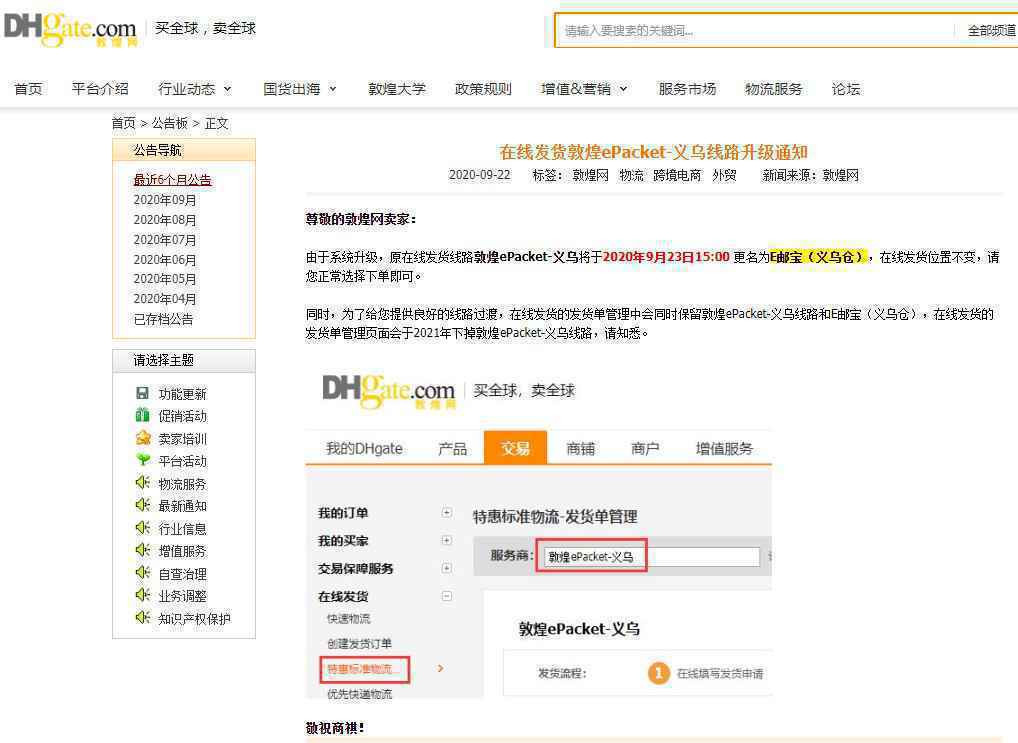Viewport: 1018px width, 743px height.
Task: Click the speaker icon beside 自查治理
Action: 143,572
